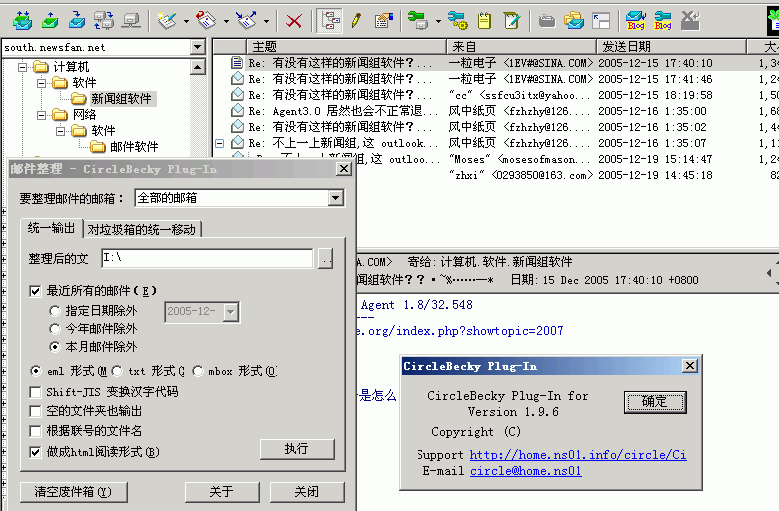Click the folder icon next to 新闻组软件
This screenshot has width=779, height=511.
(x=78, y=98)
